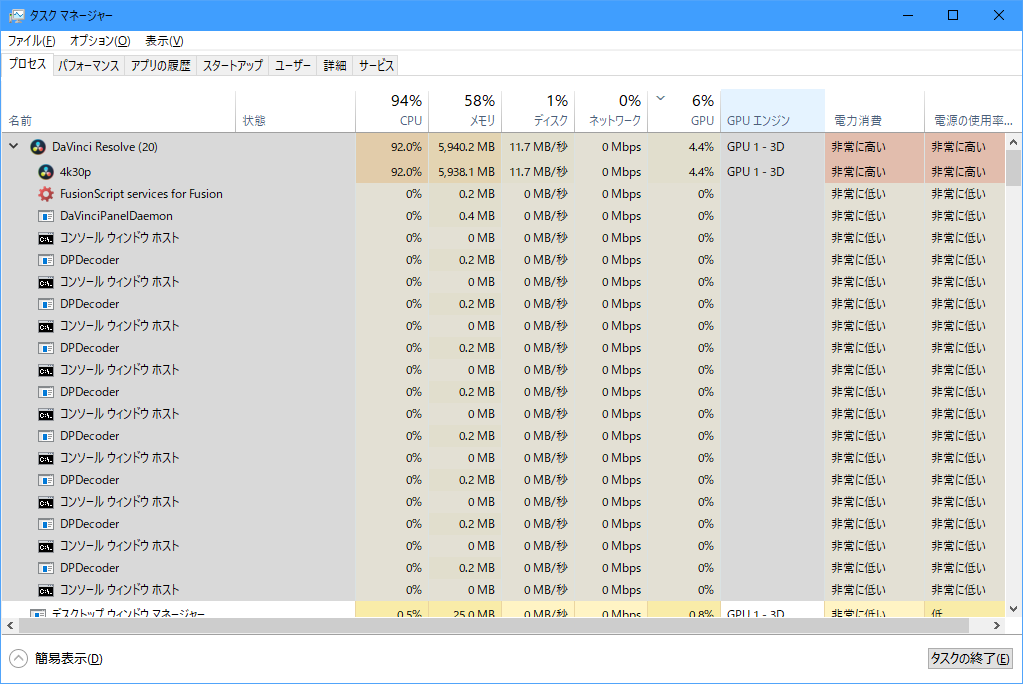Collapse the DaVinci Resolve (20) process group

[x=14, y=147]
